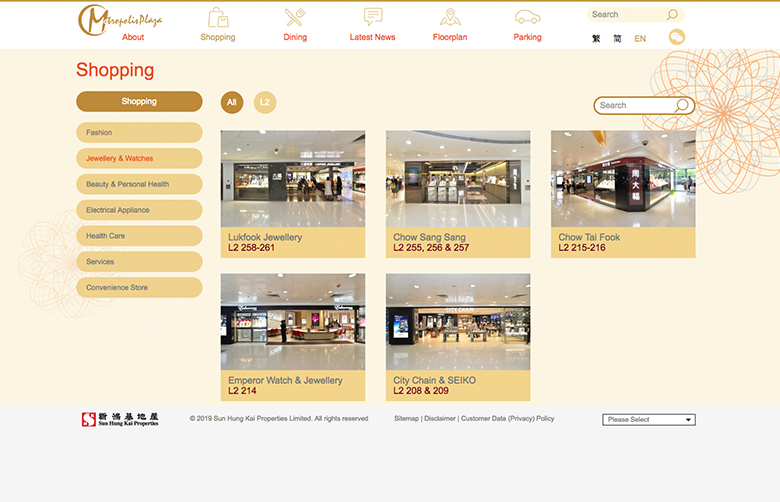Click the shop search magnifier icon
Screen dimensions: 780x502
(x=682, y=105)
